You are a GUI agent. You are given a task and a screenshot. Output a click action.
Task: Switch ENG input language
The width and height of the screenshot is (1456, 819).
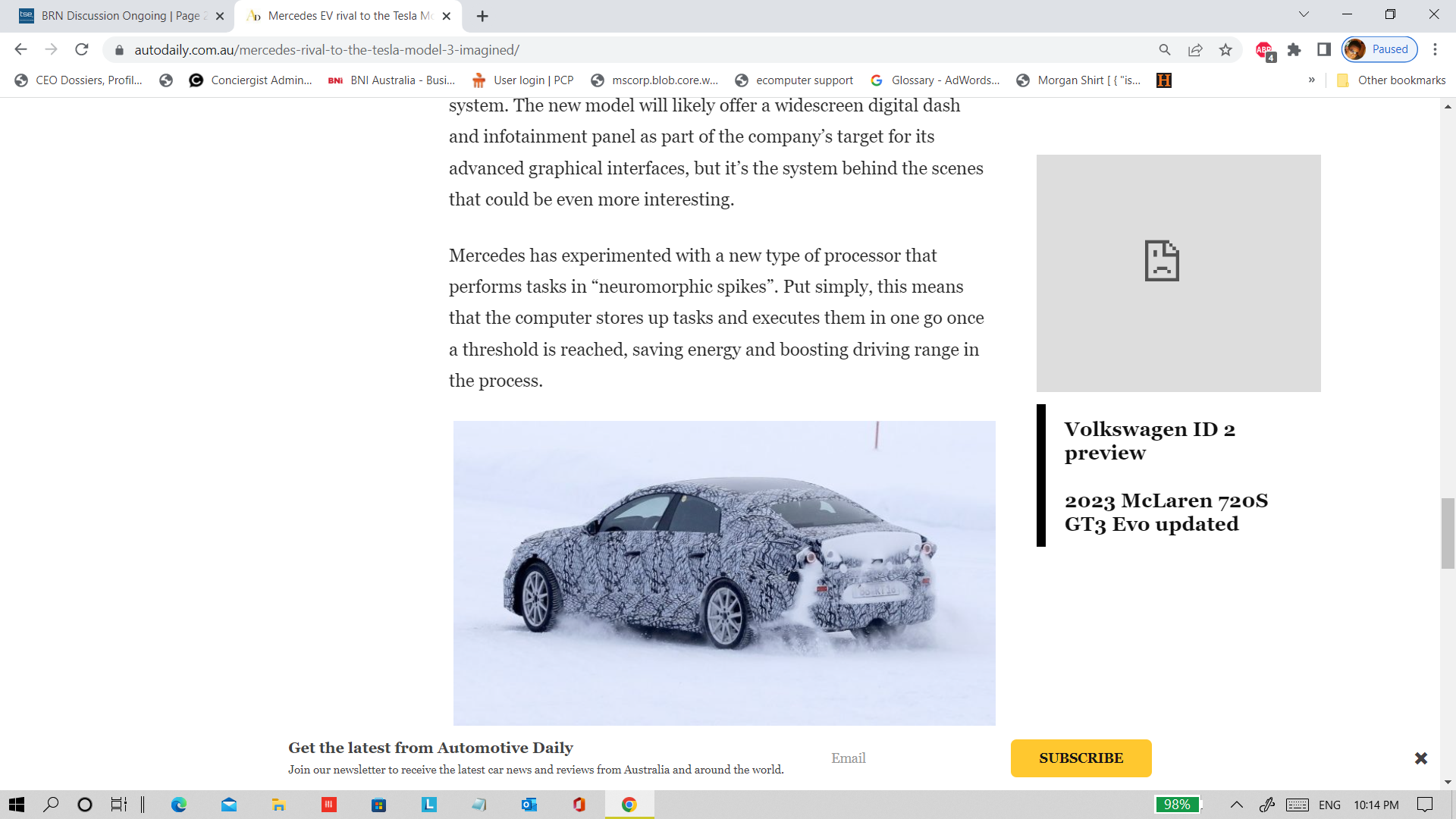pyautogui.click(x=1329, y=805)
